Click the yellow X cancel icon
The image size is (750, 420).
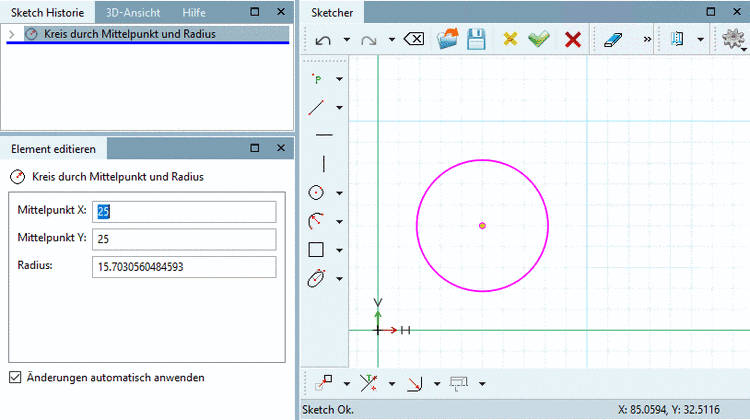click(510, 39)
